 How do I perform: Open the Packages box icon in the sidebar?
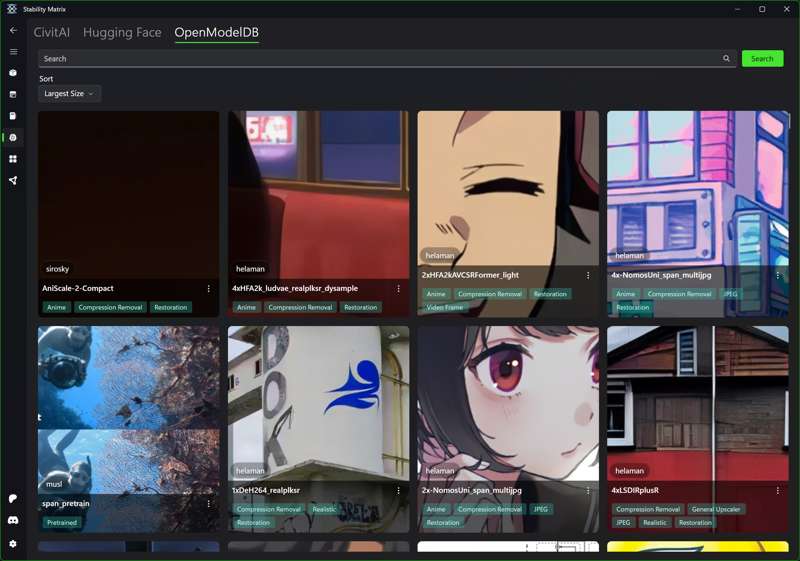click(13, 73)
